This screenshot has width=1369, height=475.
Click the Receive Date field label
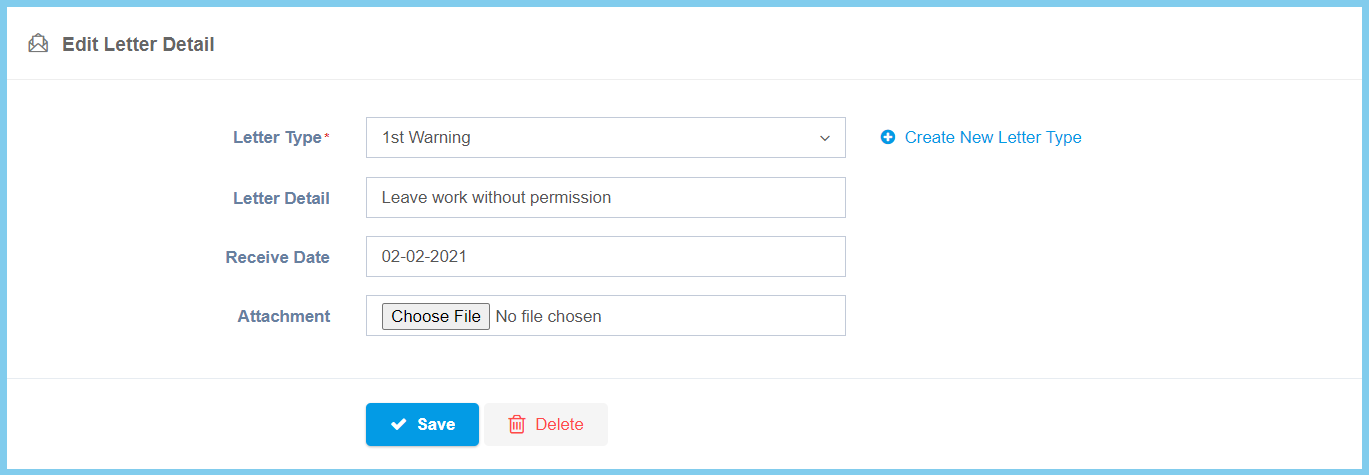277,257
